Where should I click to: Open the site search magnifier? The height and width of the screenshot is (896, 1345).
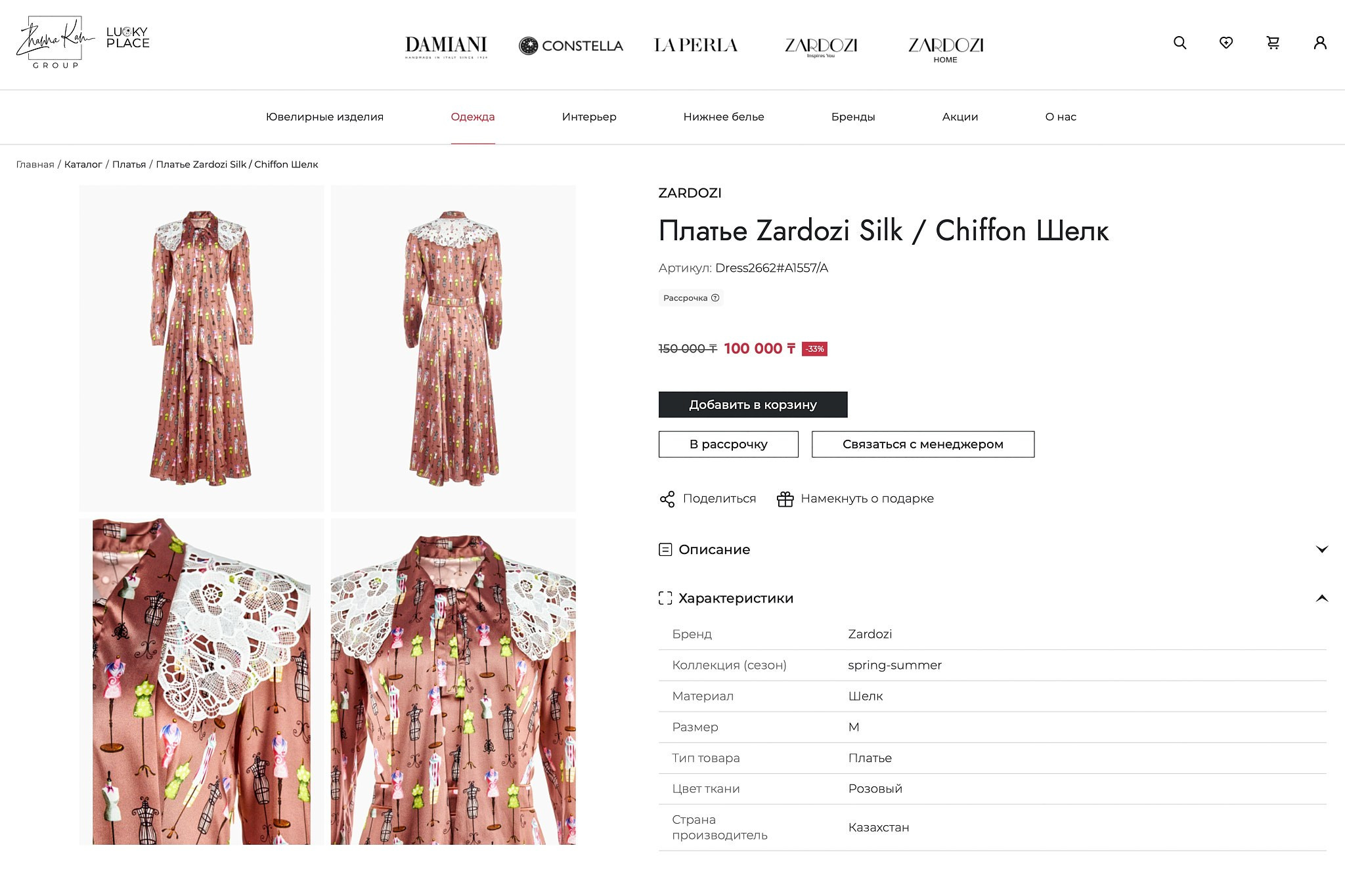pos(1180,43)
